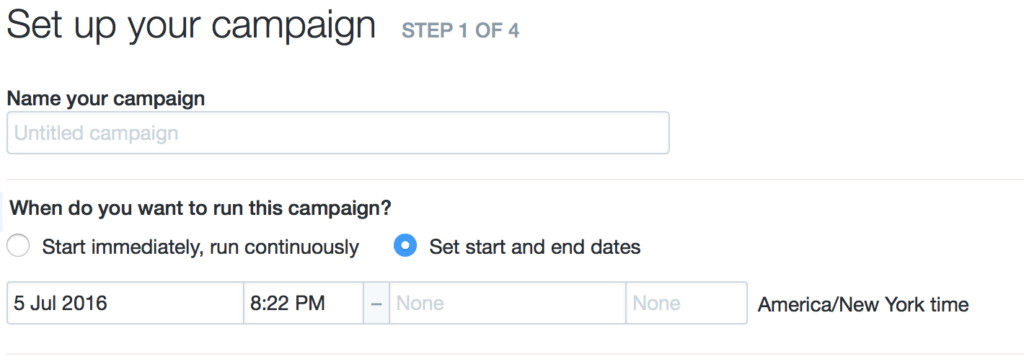Click the campaign name input field
The image size is (1024, 362).
[338, 133]
